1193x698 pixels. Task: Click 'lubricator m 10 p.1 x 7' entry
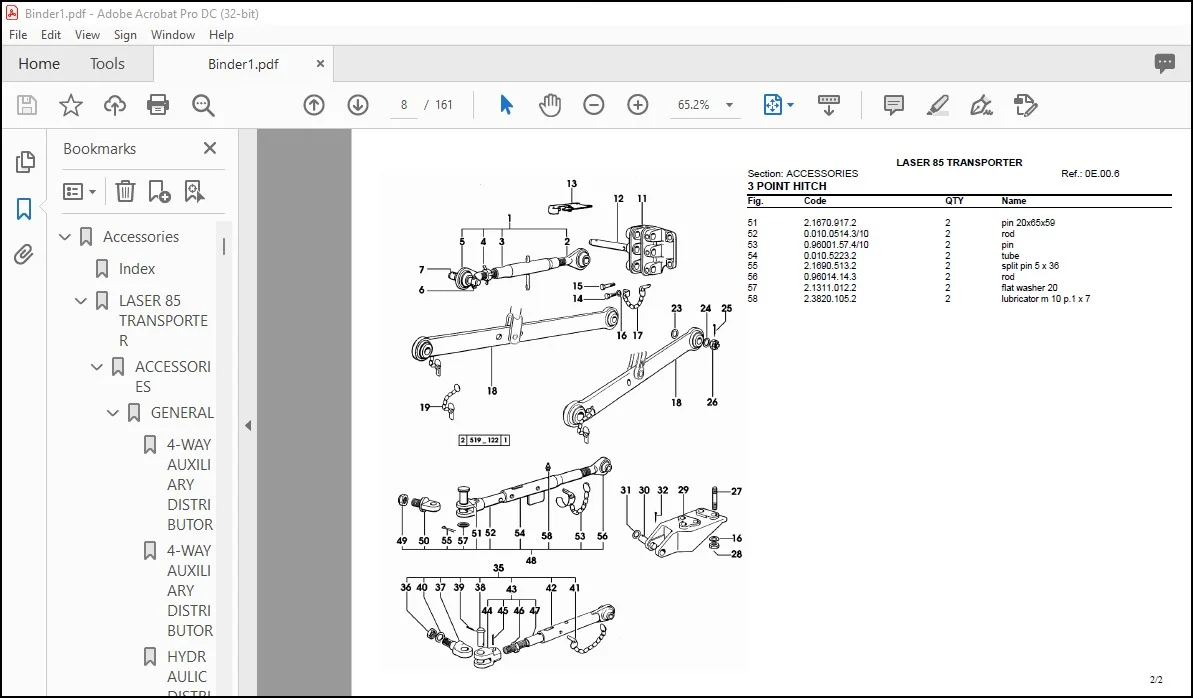(x=1045, y=299)
